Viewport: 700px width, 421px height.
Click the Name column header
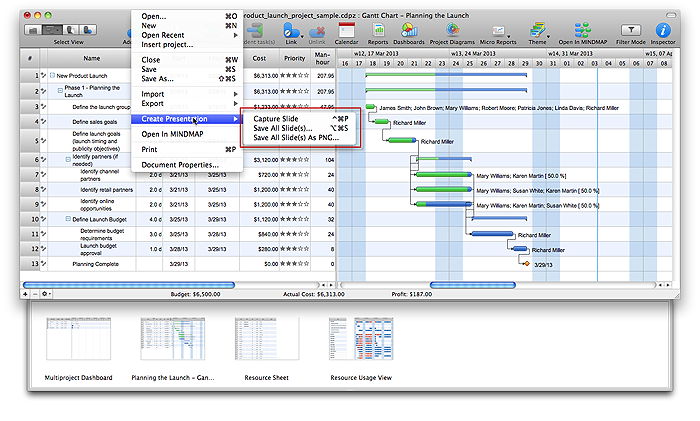click(x=92, y=58)
